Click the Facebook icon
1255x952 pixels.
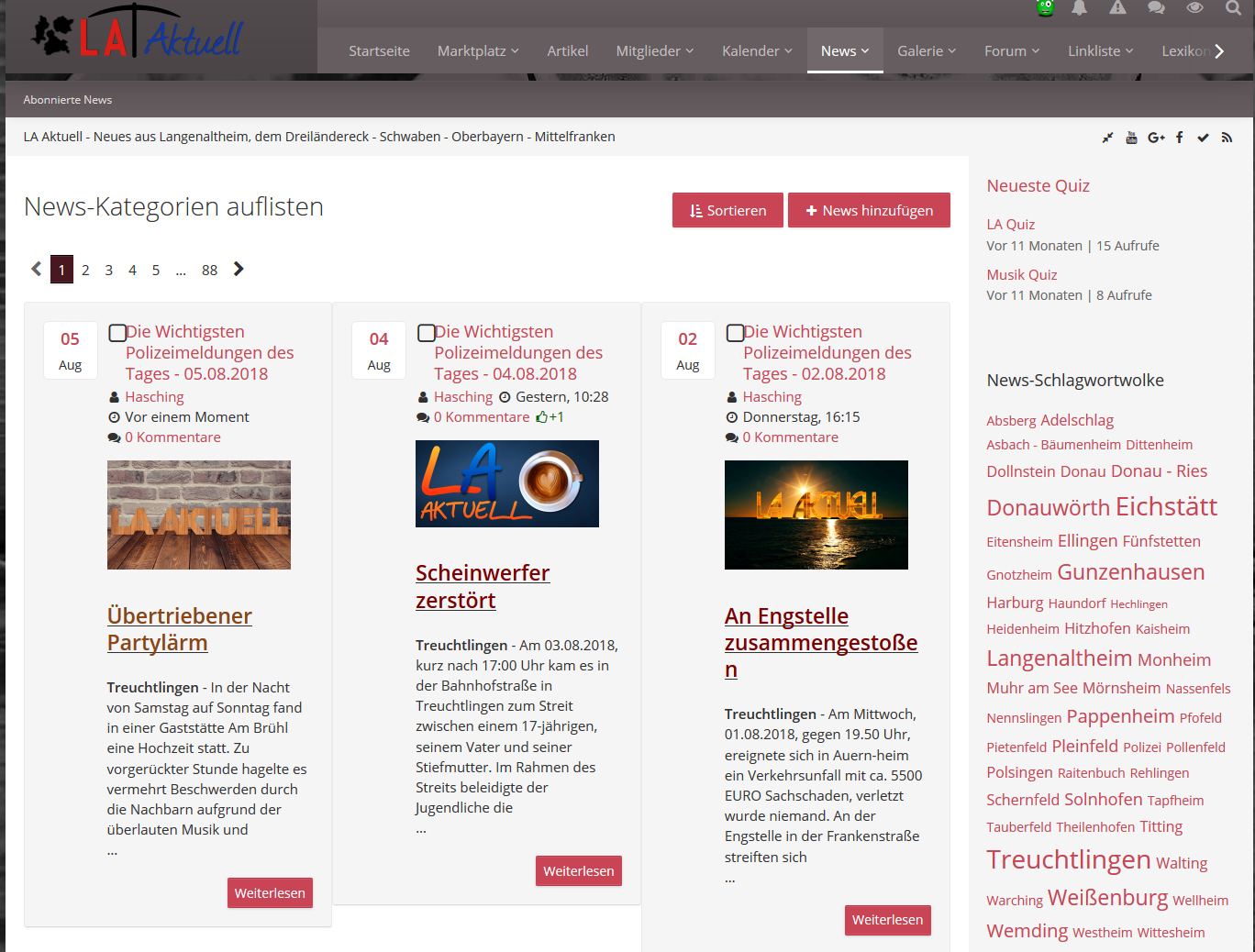(x=1179, y=138)
